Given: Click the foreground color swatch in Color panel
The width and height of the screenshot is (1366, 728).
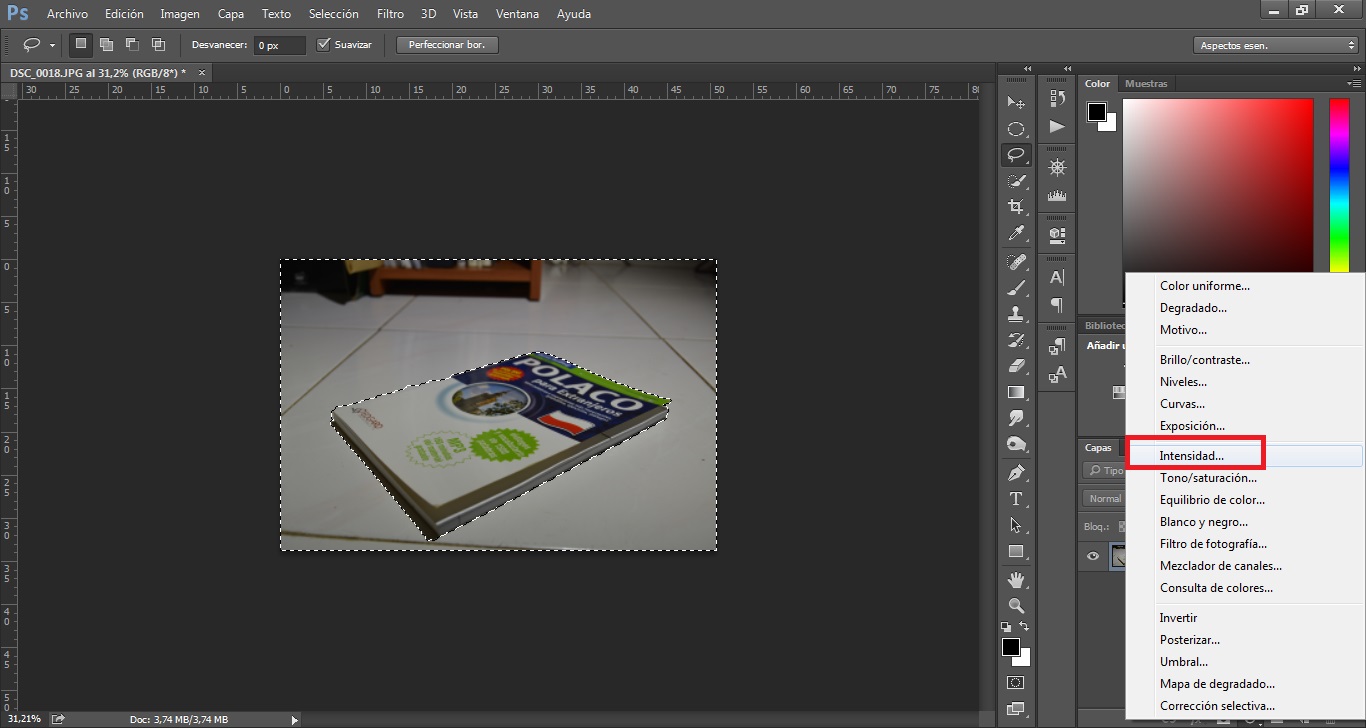Looking at the screenshot, I should coord(1097,111).
